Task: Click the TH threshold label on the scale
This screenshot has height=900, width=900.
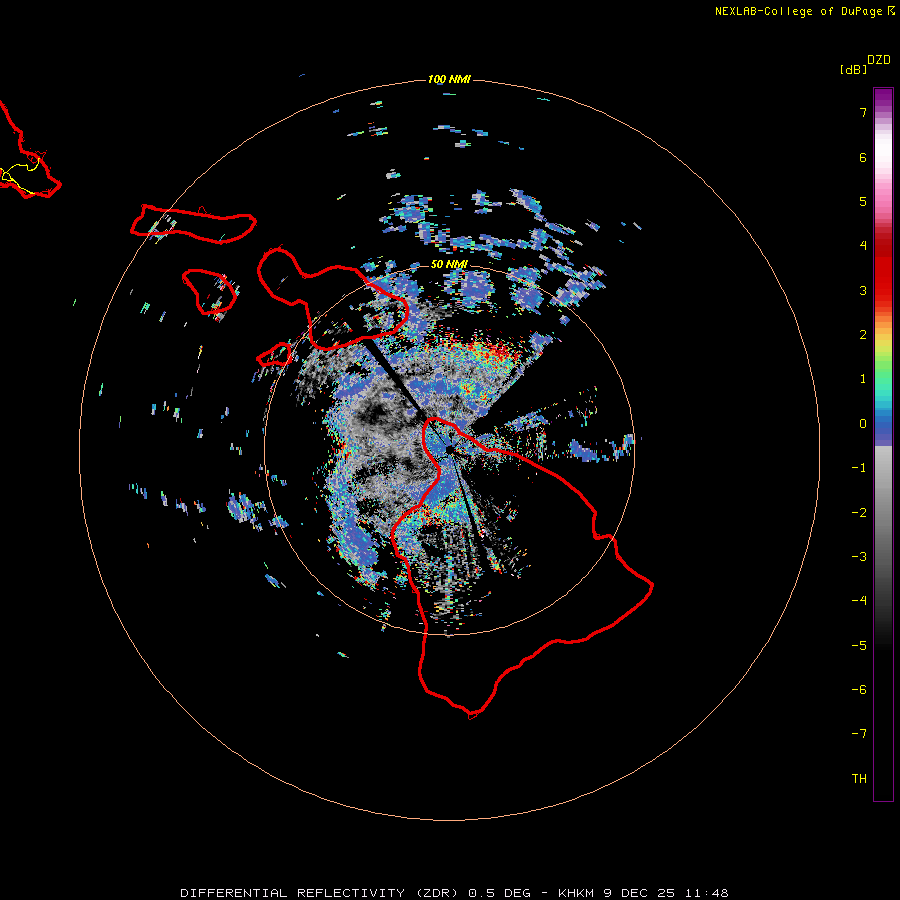Action: [x=859, y=779]
